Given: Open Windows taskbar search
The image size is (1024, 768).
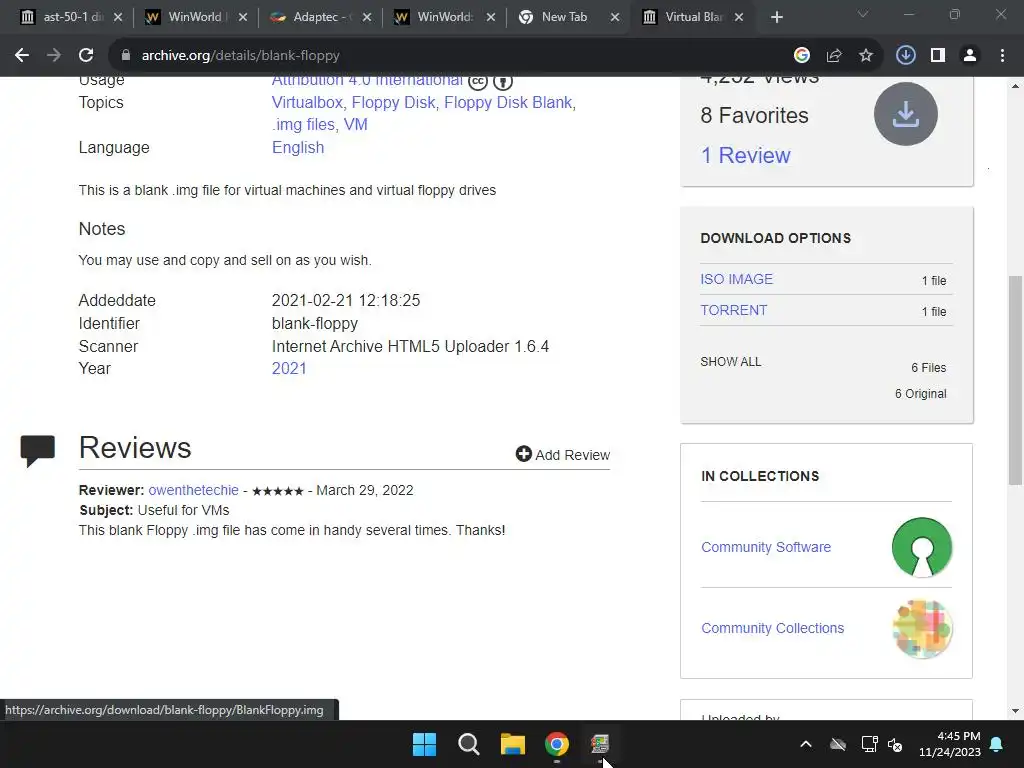Looking at the screenshot, I should point(468,744).
